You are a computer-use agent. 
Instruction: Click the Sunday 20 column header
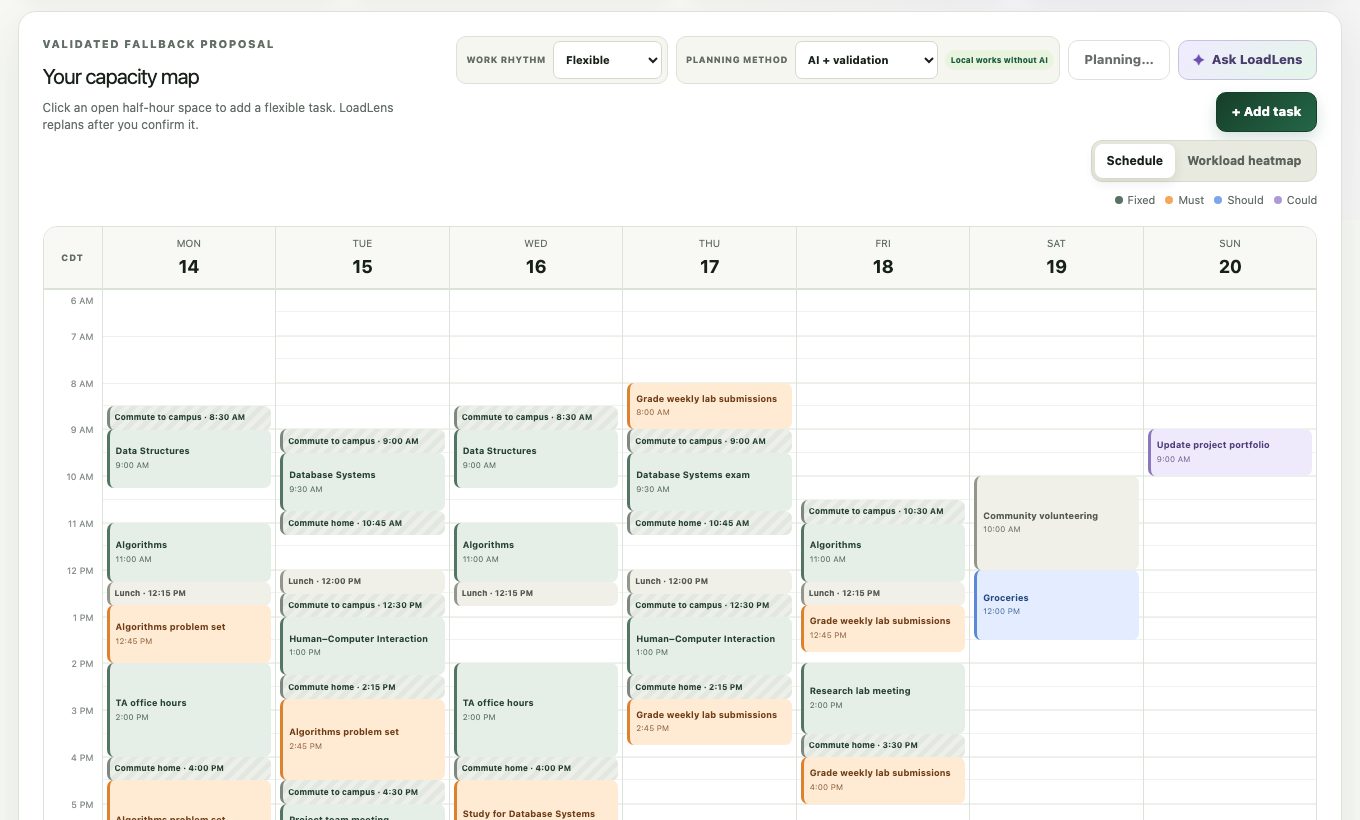point(1230,258)
